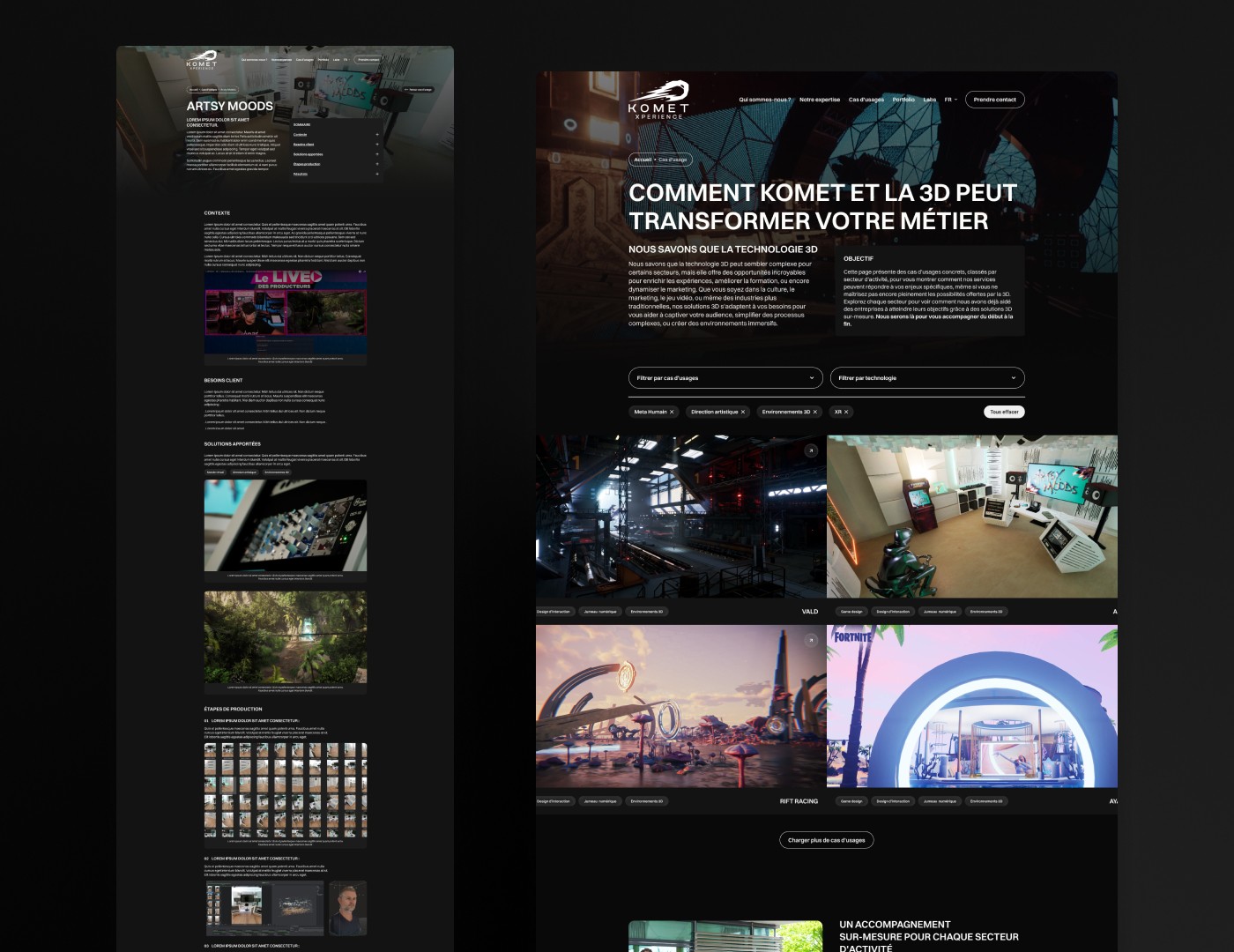Image resolution: width=1234 pixels, height=952 pixels.
Task: Open the Filtrer par technologie dropdown
Action: [x=927, y=377]
